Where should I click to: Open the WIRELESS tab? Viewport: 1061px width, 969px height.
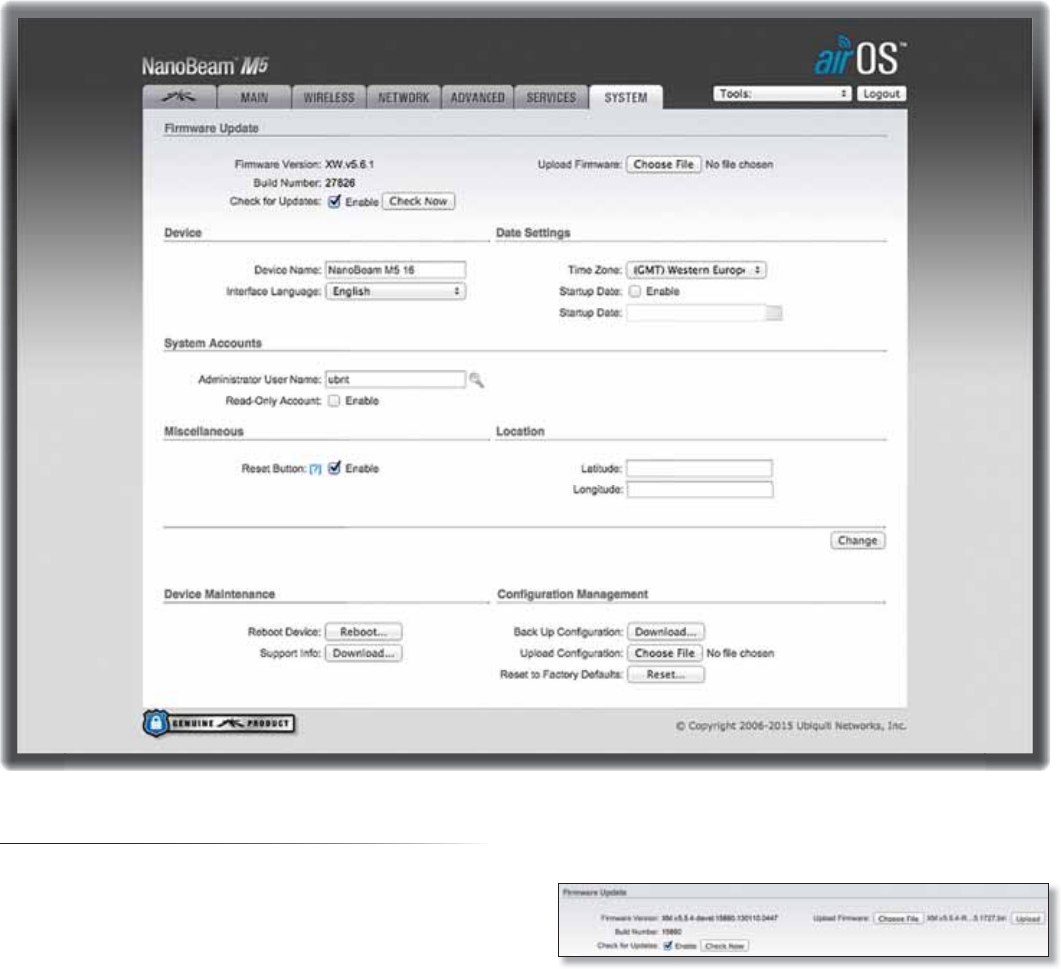tap(329, 97)
